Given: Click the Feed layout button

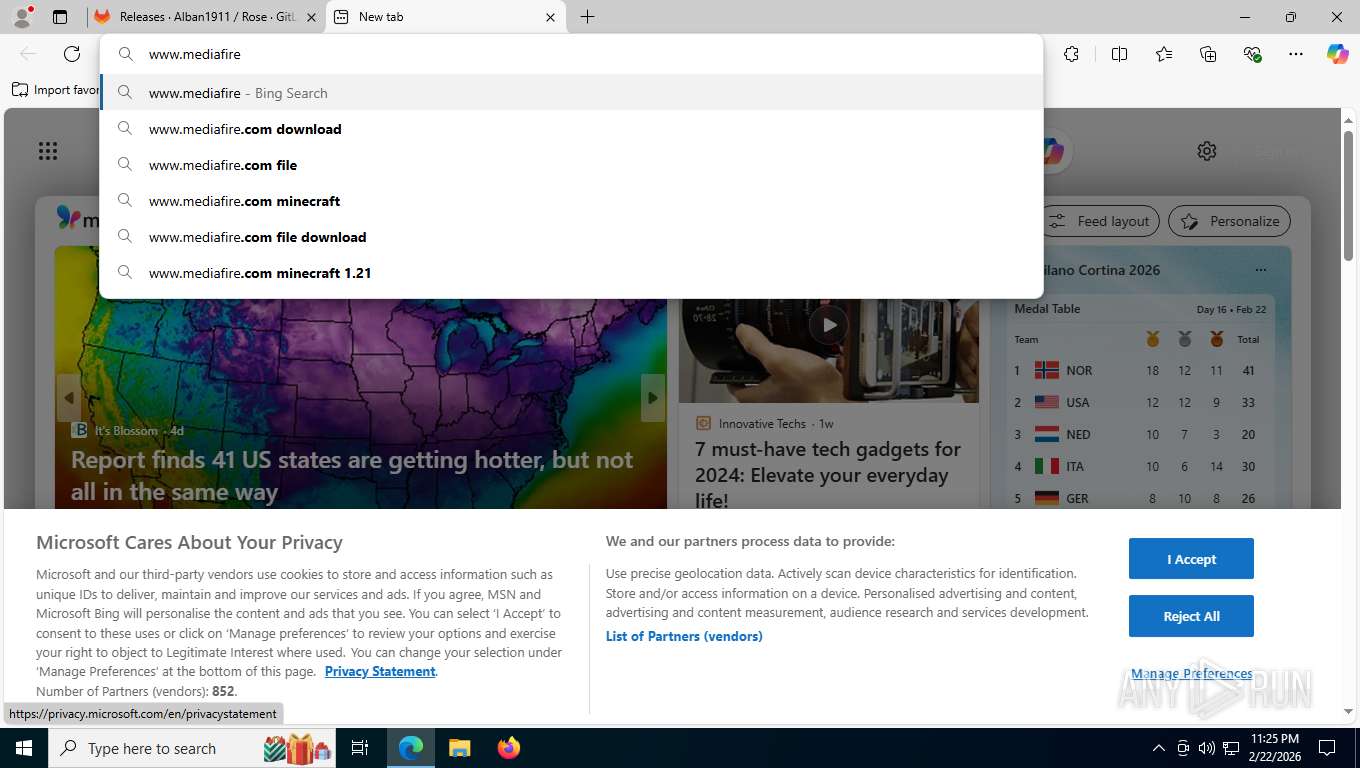Looking at the screenshot, I should coord(1100,221).
